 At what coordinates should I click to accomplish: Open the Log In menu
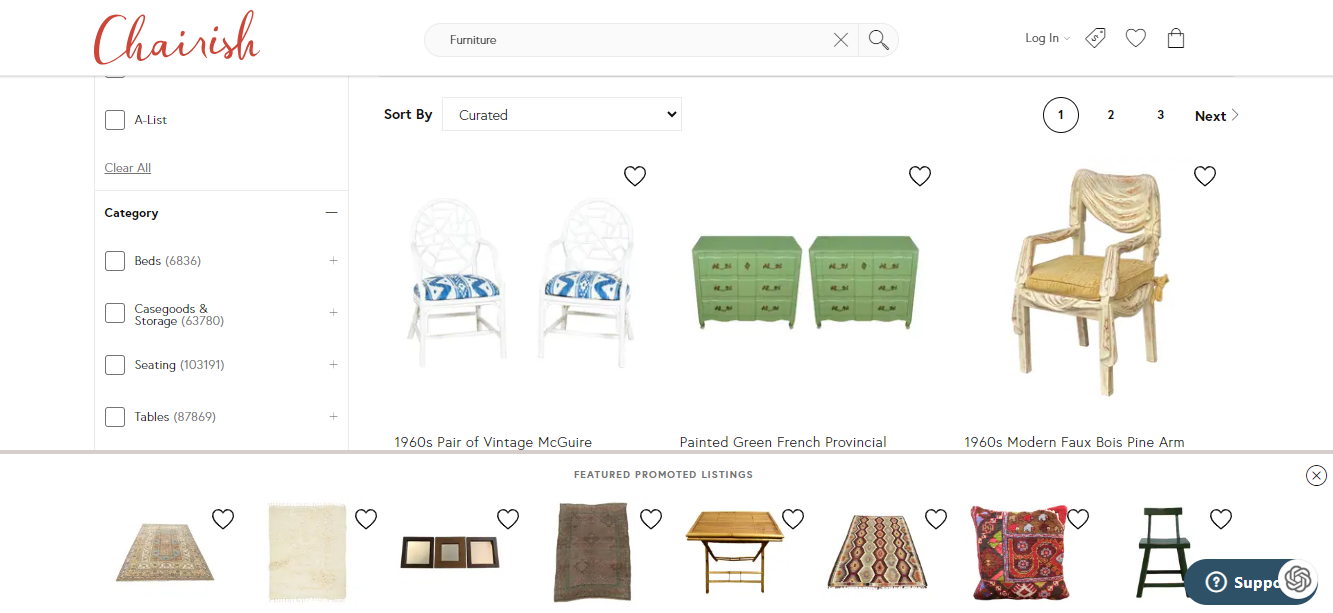pyautogui.click(x=1047, y=38)
